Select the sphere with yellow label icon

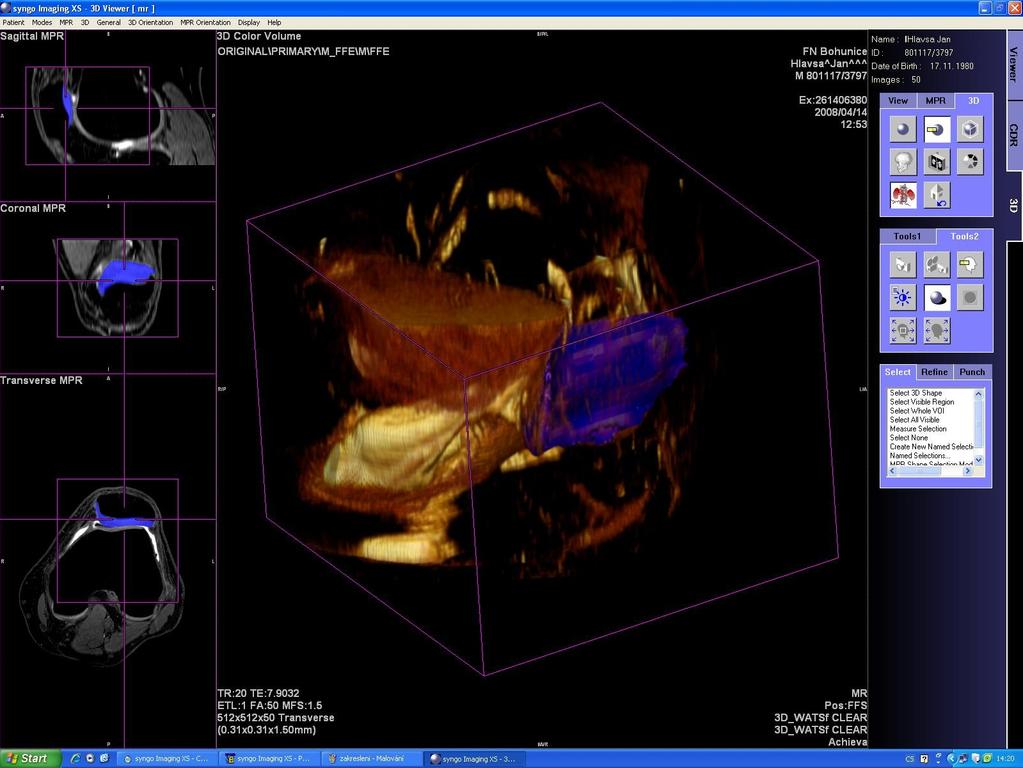click(937, 129)
